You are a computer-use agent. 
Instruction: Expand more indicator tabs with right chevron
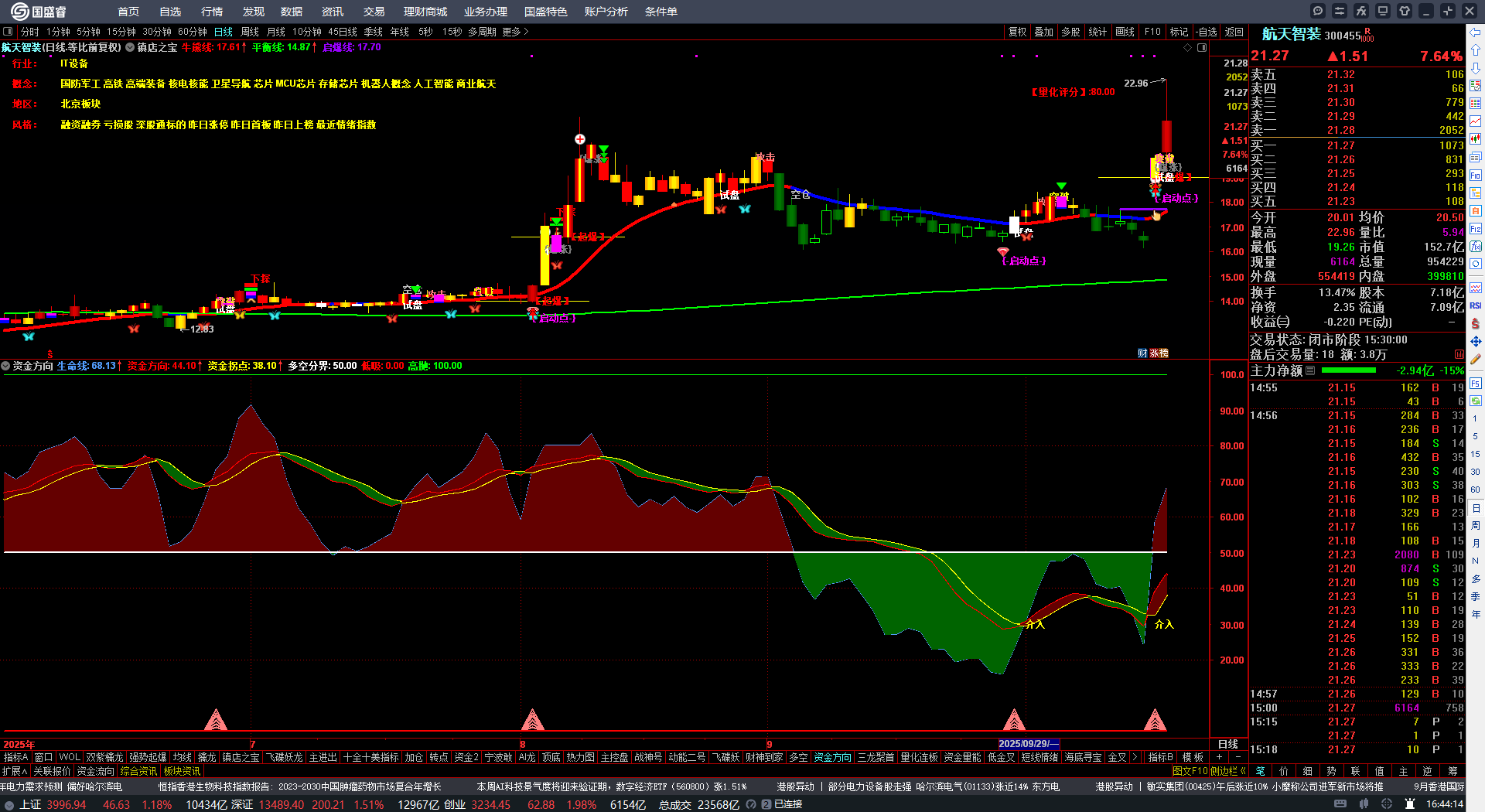tap(1135, 757)
